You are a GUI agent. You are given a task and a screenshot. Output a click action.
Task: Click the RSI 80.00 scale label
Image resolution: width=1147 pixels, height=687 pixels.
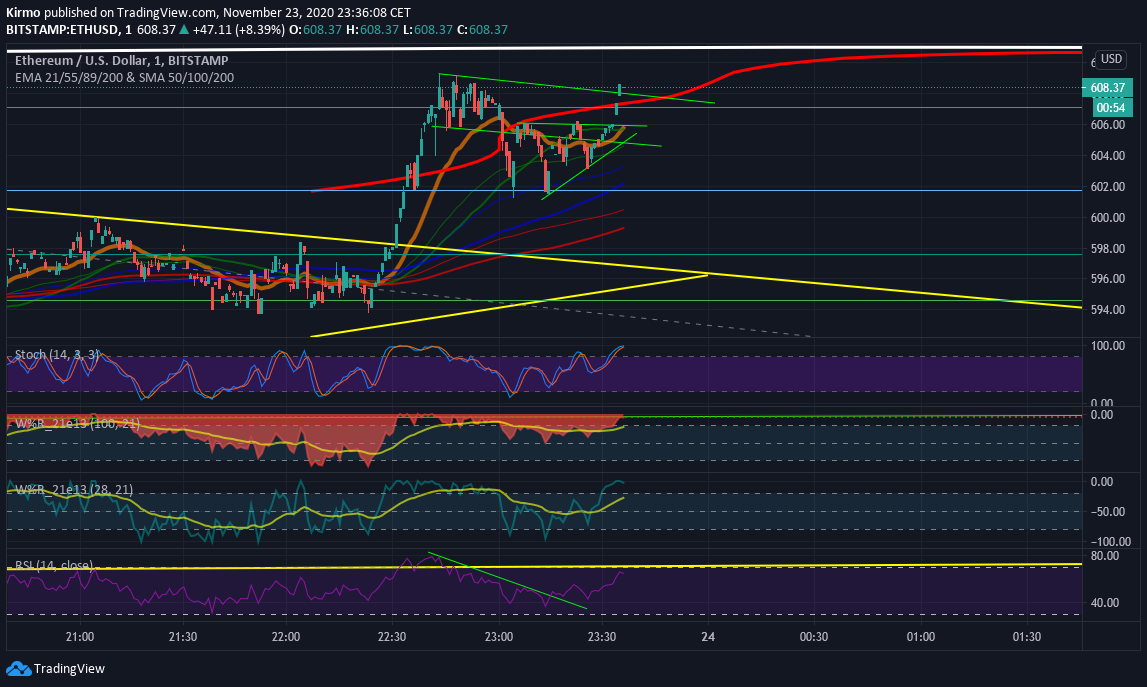coord(1105,556)
